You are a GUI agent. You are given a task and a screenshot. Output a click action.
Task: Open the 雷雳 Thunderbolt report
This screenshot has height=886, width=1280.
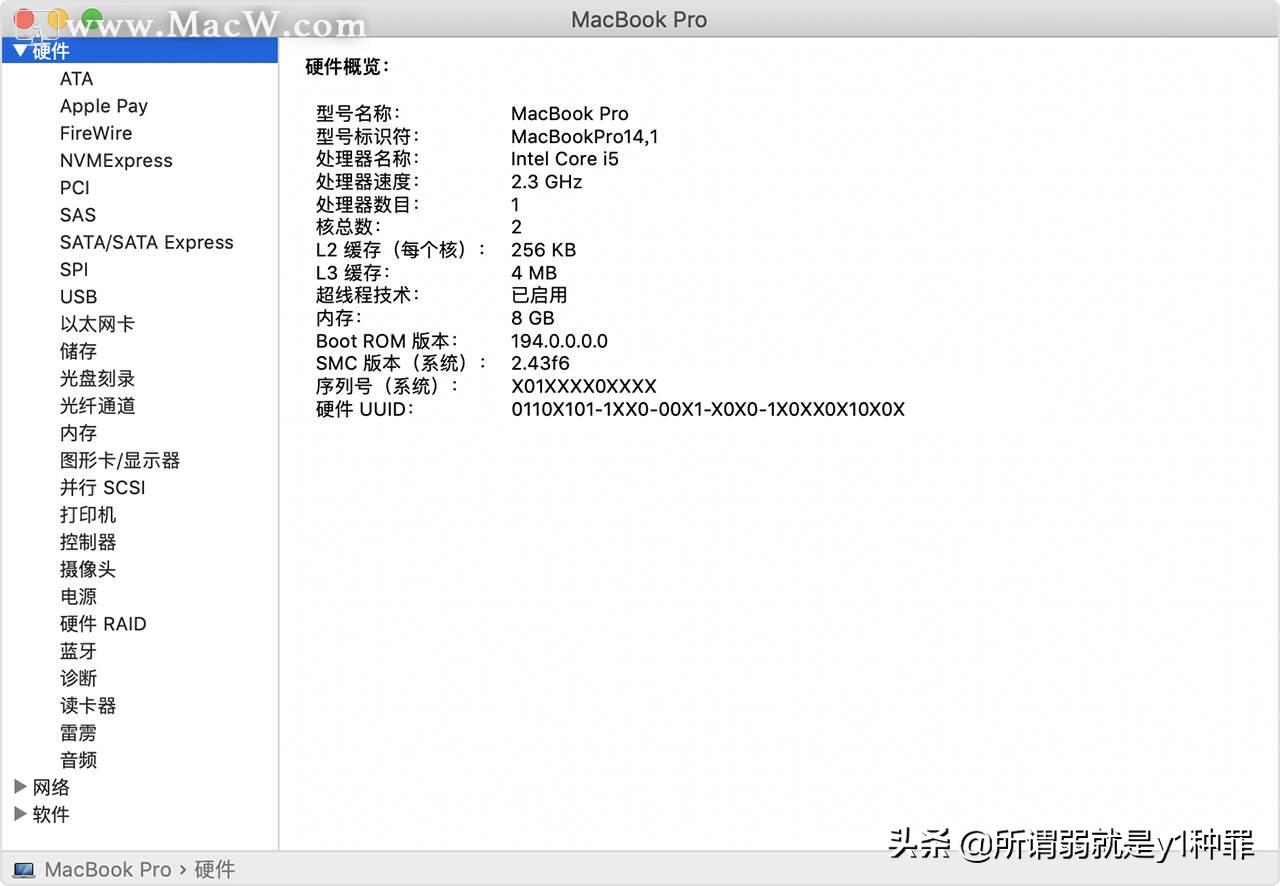[x=78, y=732]
